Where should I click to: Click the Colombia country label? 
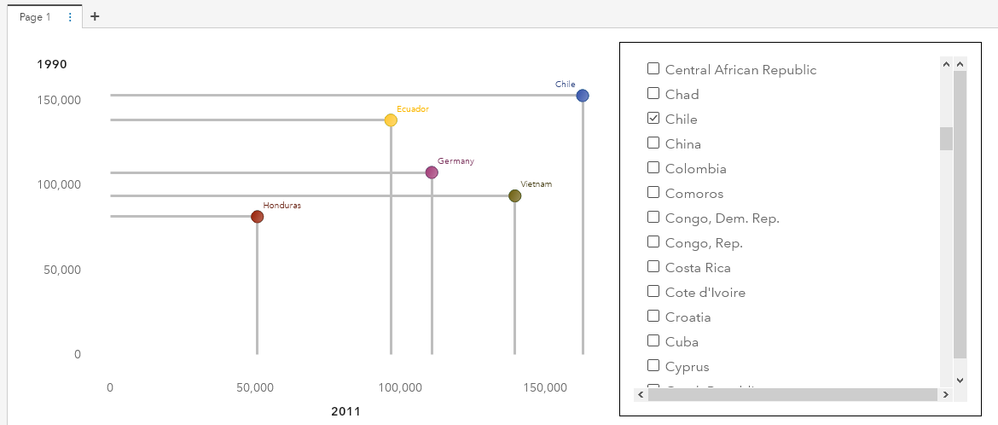pyautogui.click(x=695, y=169)
